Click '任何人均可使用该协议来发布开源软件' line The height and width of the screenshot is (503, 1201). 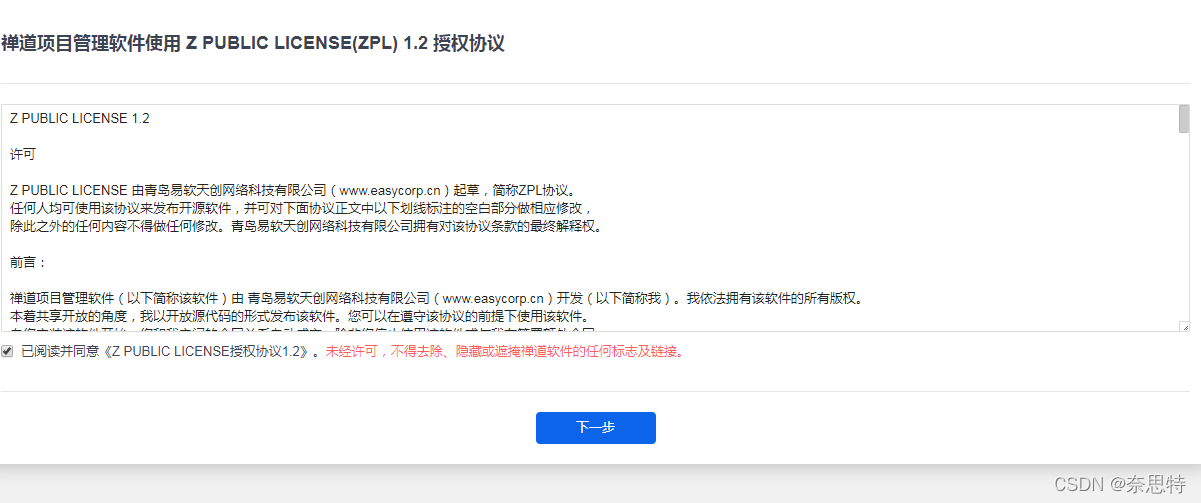click(302, 208)
